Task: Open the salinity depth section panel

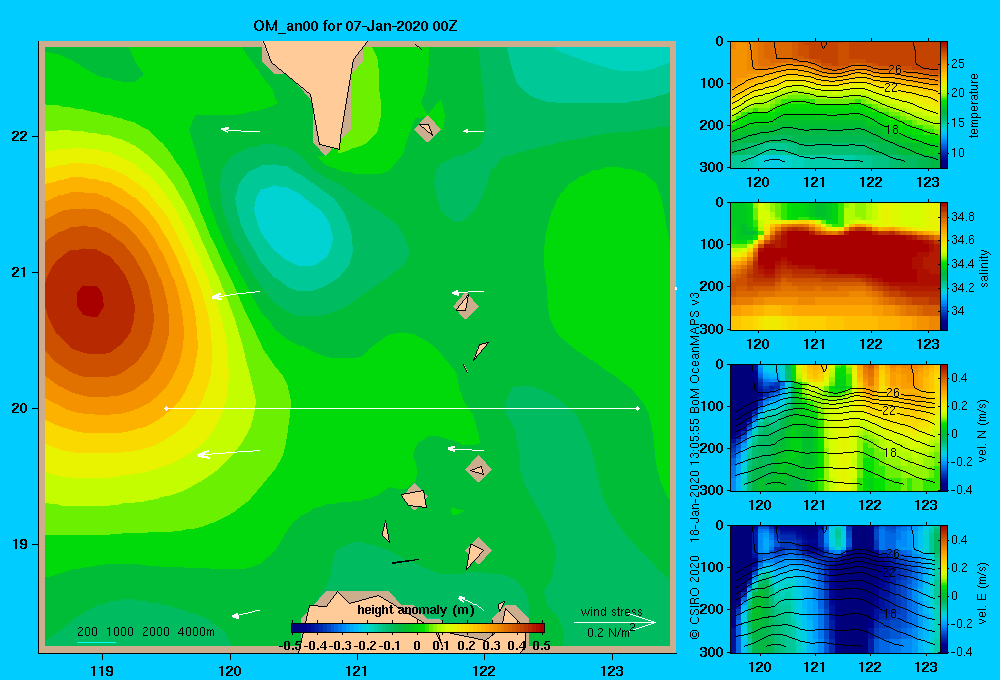Action: (835, 266)
